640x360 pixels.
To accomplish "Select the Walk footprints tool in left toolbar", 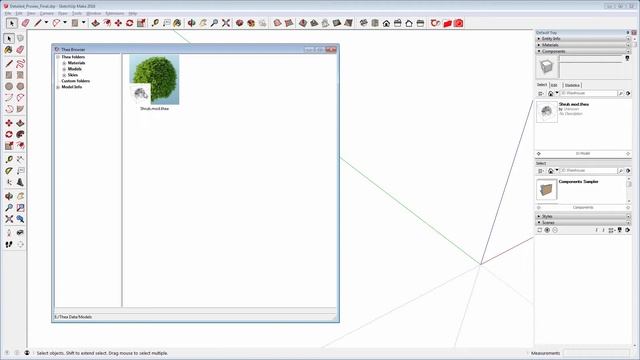I will tap(9, 244).
